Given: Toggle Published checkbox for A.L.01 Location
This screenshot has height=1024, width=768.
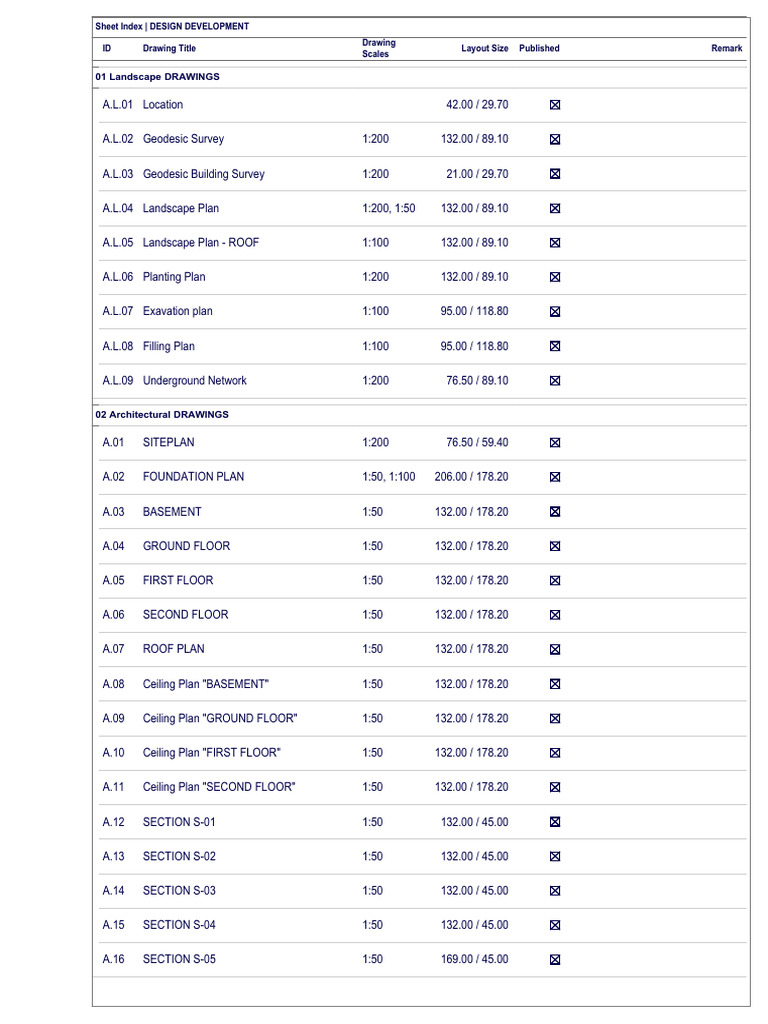Looking at the screenshot, I should (x=555, y=104).
